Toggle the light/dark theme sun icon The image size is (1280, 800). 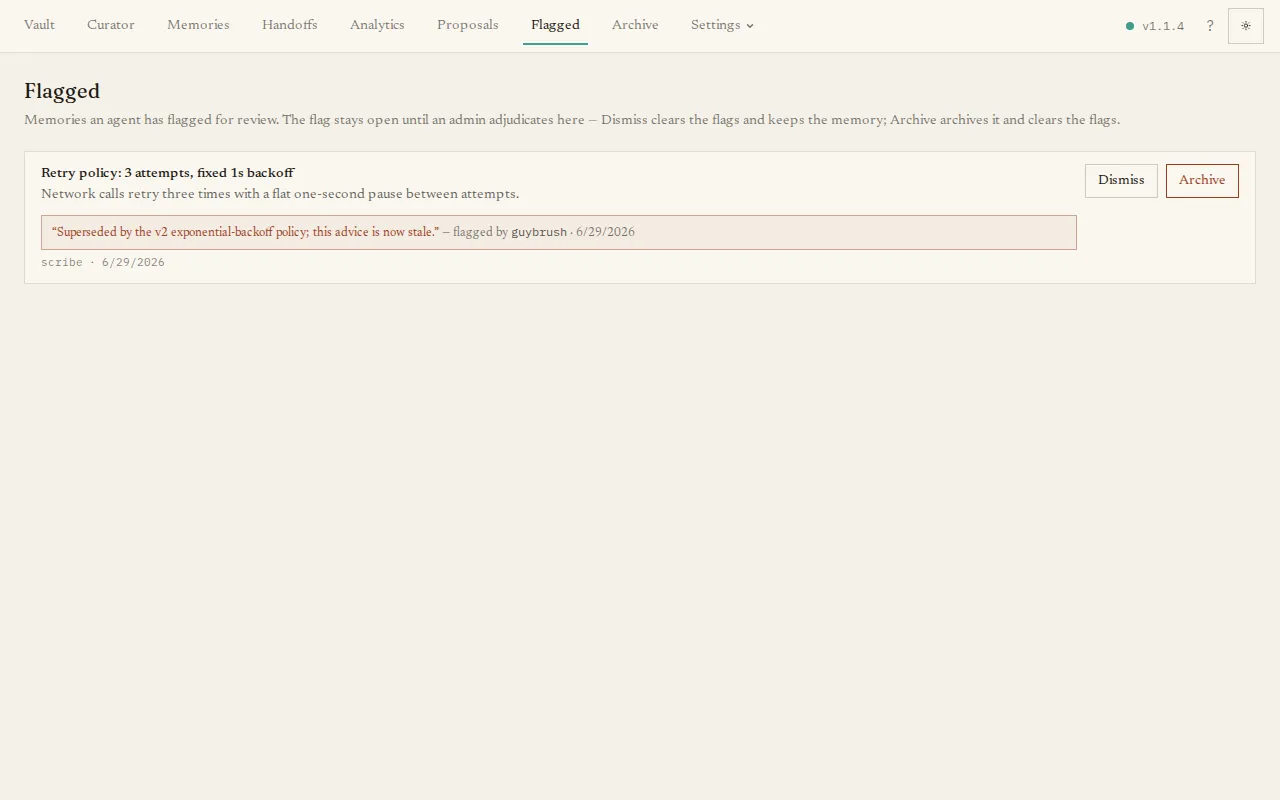(x=1246, y=26)
